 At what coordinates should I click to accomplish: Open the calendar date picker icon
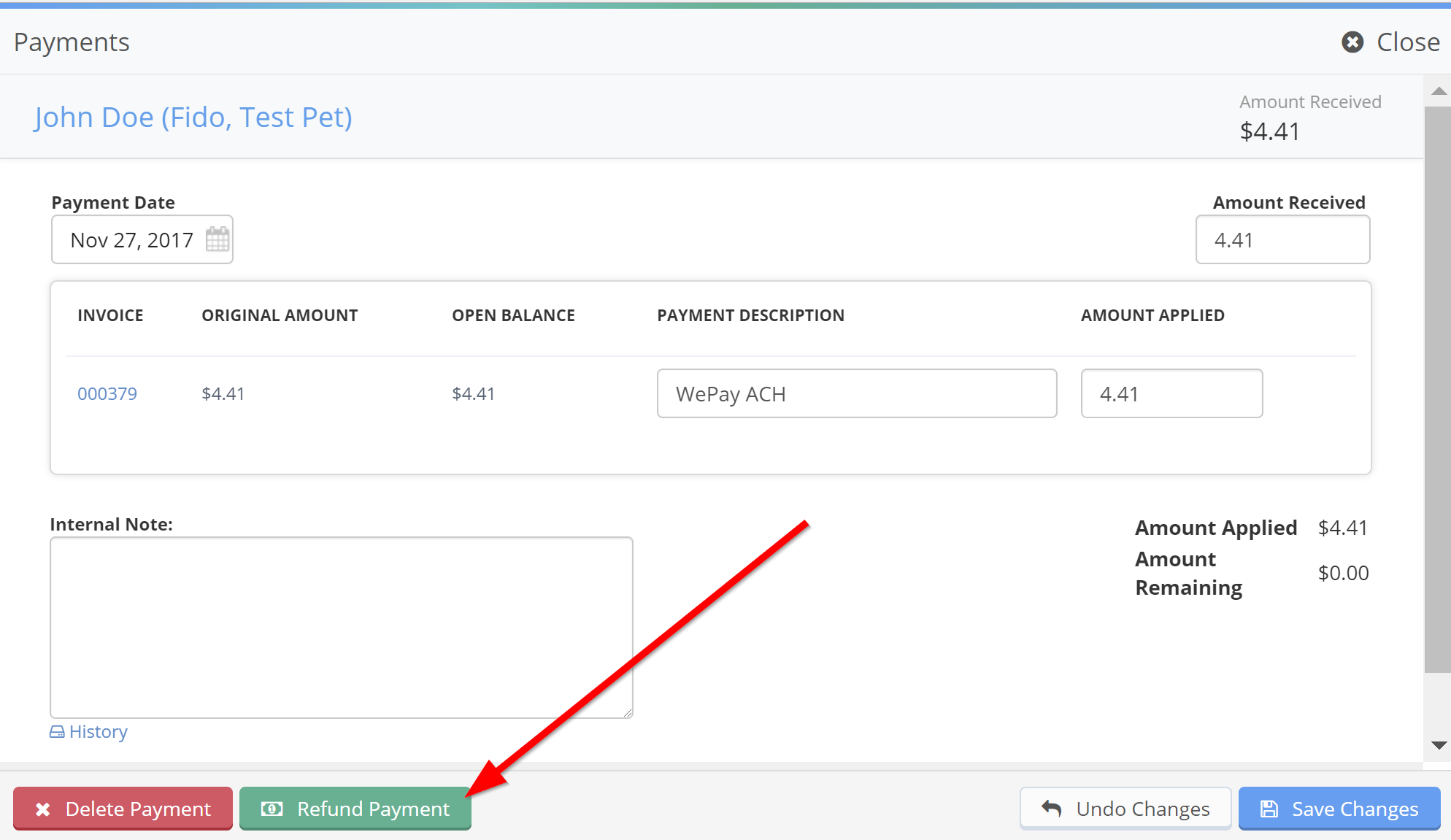tap(218, 239)
